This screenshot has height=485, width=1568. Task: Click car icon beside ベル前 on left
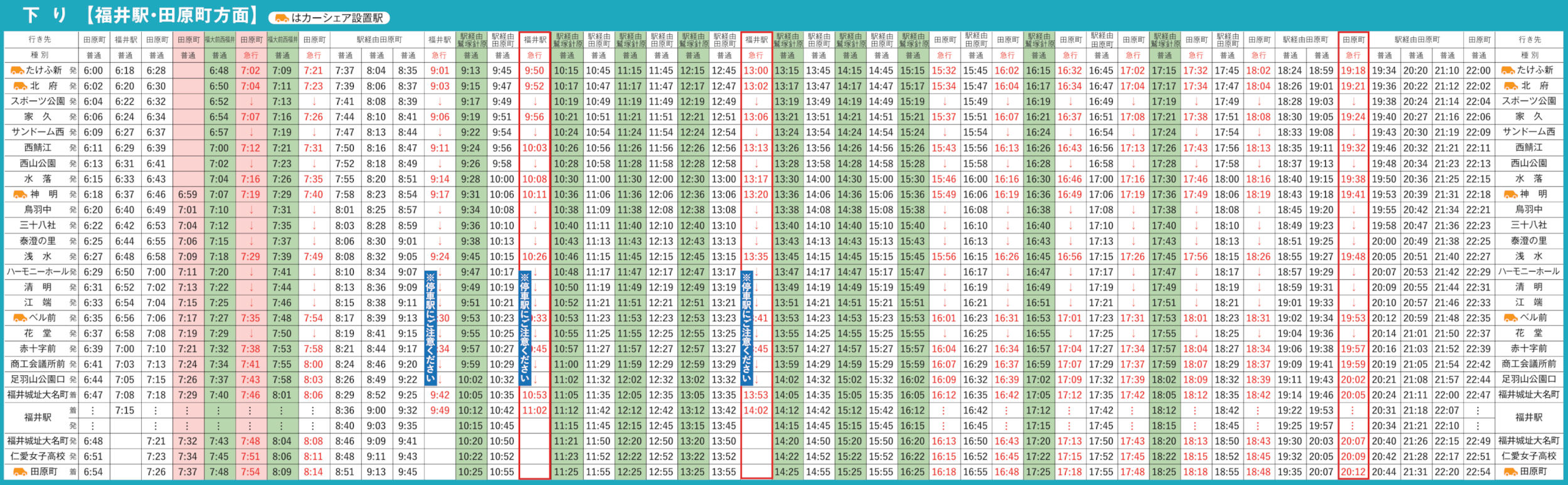click(x=20, y=318)
